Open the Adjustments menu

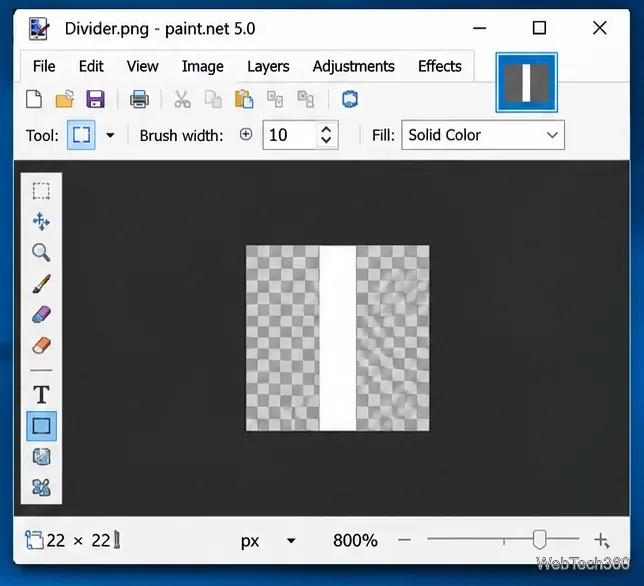coord(353,66)
